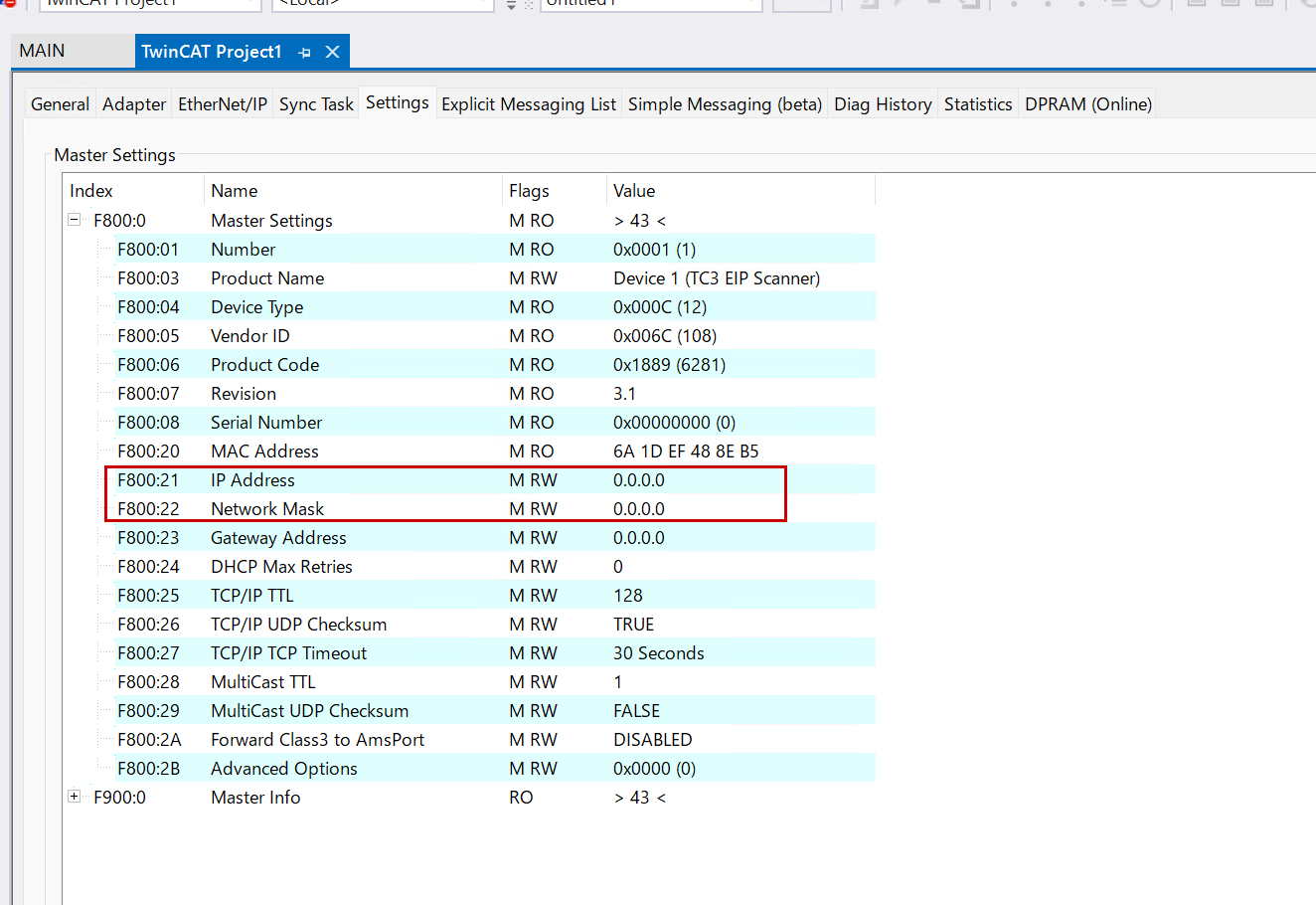Switch to DPRAM (Online) tab

click(1088, 104)
